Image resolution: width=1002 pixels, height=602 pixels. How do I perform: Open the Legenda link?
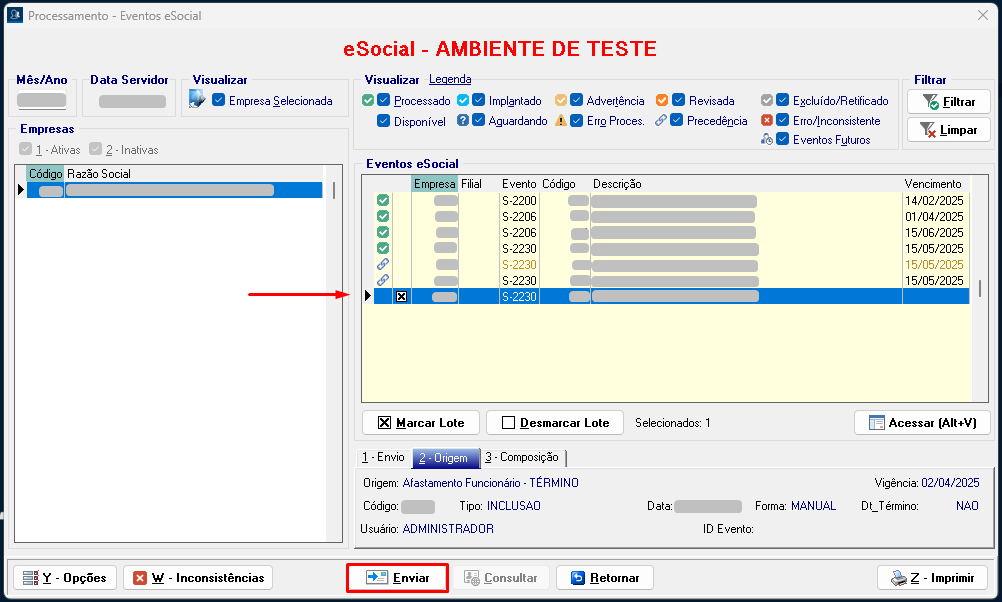450,80
